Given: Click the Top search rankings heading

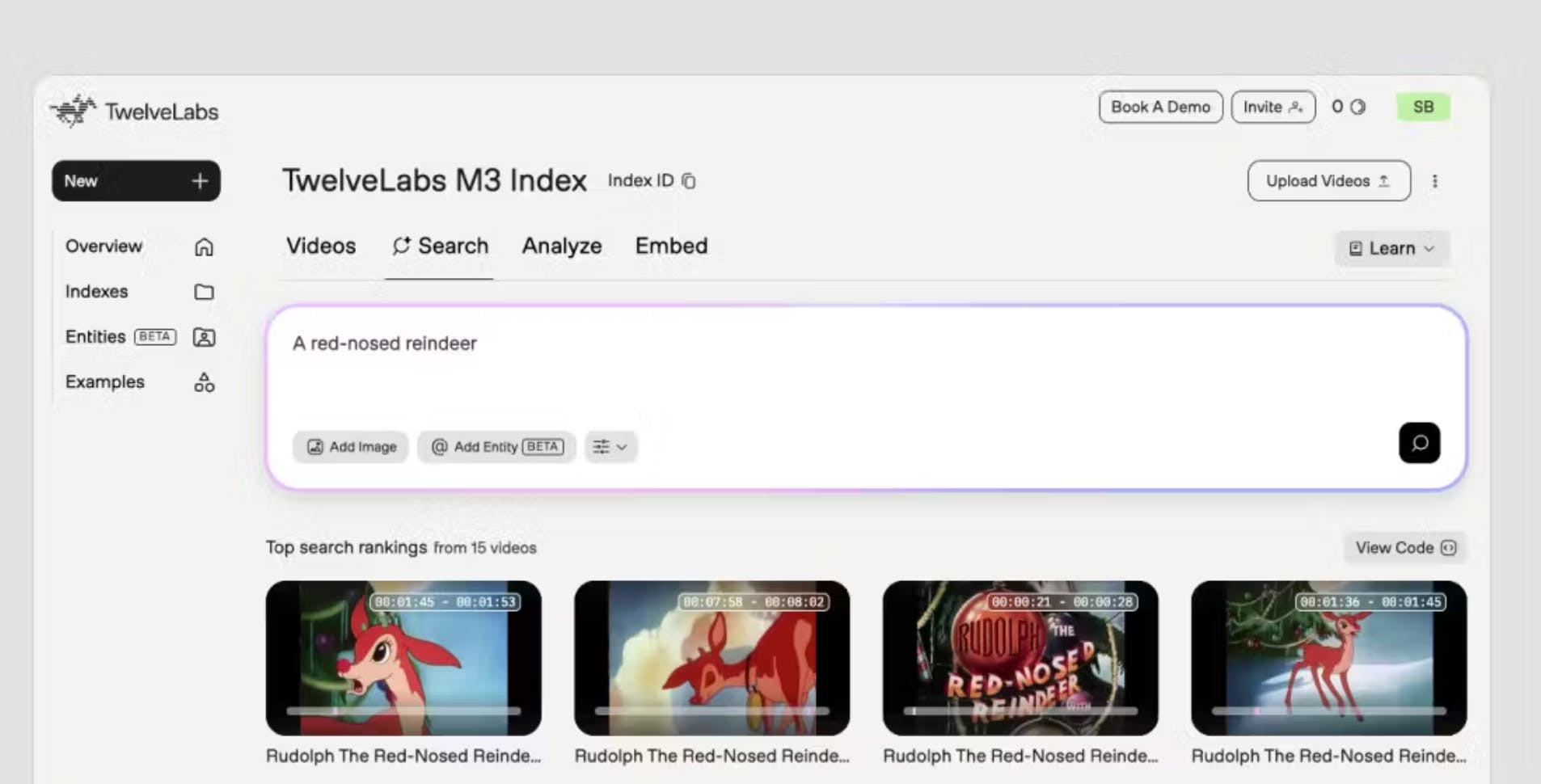Looking at the screenshot, I should pyautogui.click(x=346, y=547).
